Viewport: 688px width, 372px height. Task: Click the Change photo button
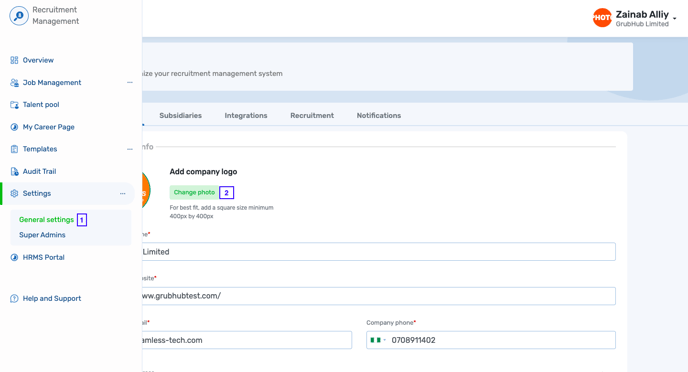point(194,192)
